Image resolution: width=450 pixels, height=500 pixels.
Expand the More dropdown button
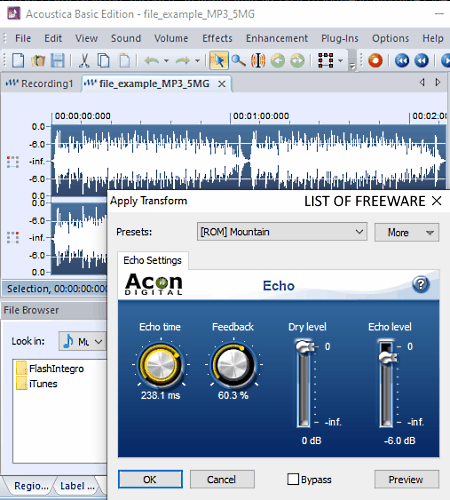click(x=407, y=232)
